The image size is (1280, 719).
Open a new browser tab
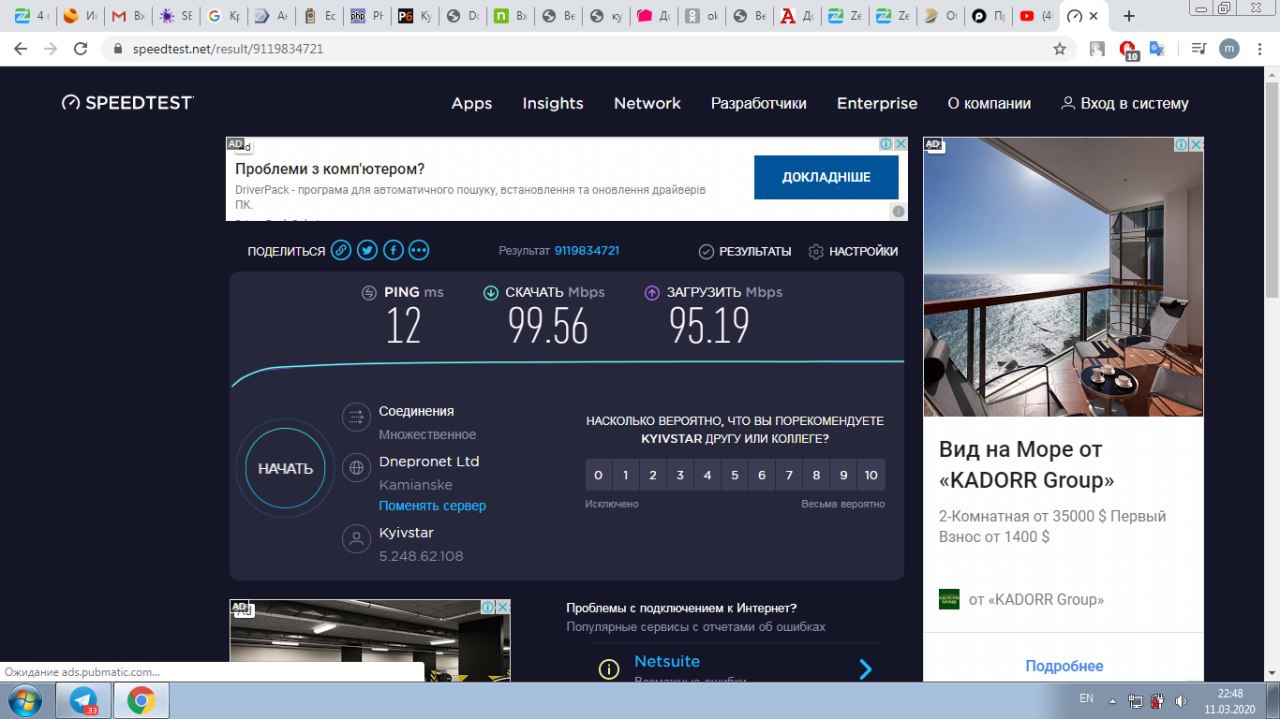(1129, 16)
